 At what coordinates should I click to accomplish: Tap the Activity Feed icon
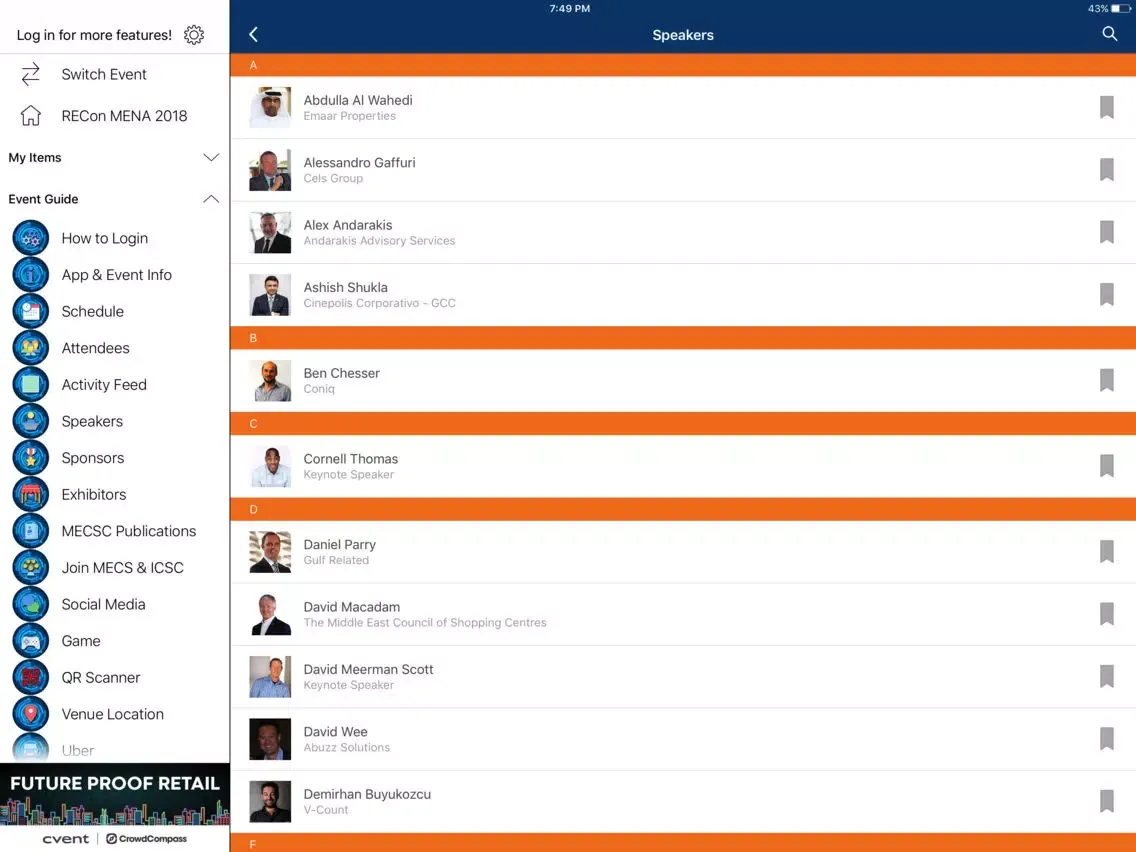click(30, 384)
